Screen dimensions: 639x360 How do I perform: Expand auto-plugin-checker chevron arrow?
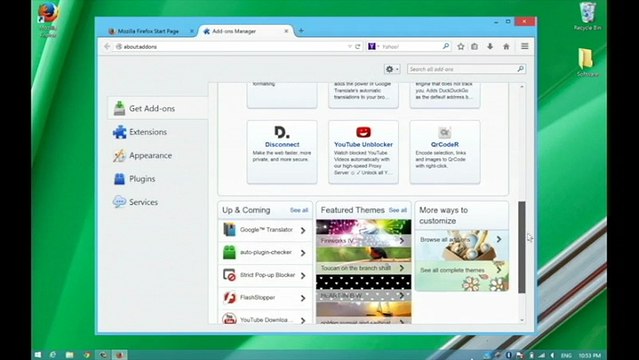coord(303,253)
